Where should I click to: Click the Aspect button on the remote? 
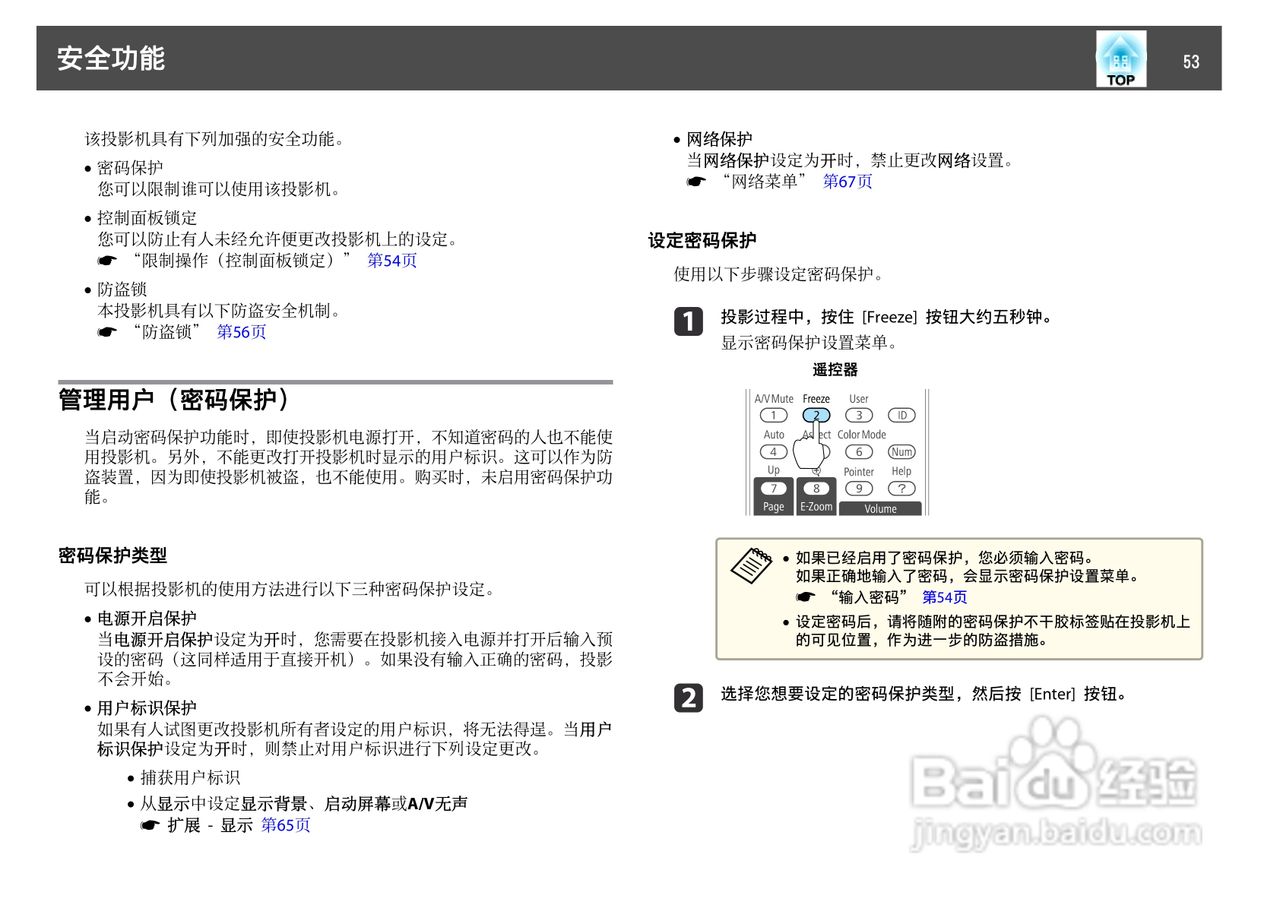pos(817,451)
